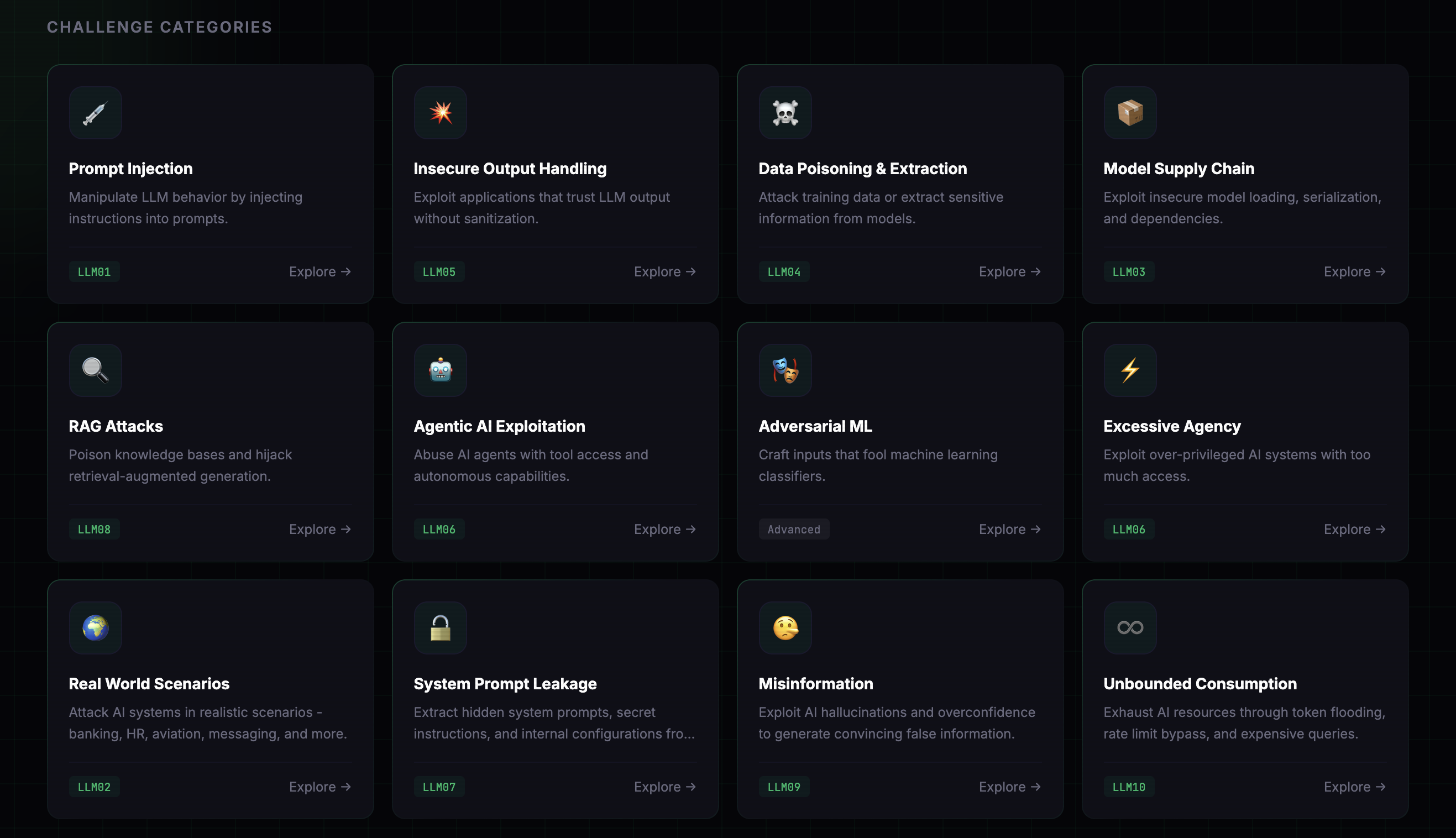Screen dimensions: 1456x838
Task: Click description "Exhaust AI resources through token flooding"
Action: pyautogui.click(x=1243, y=712)
